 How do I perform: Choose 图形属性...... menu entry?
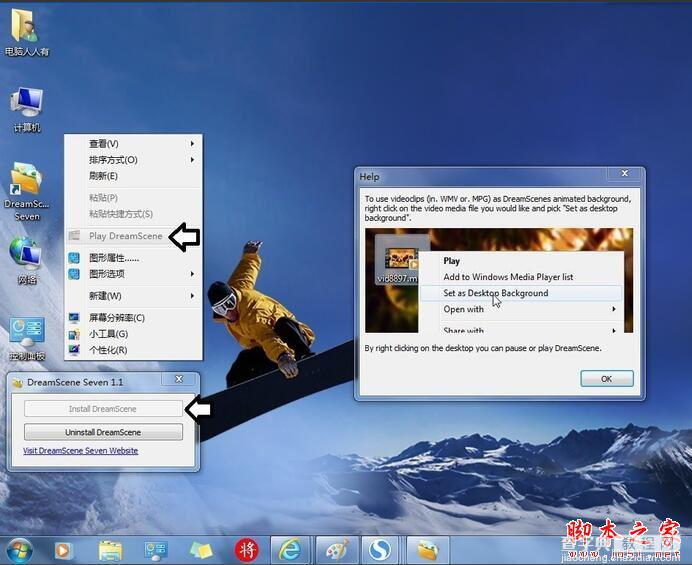[133, 258]
